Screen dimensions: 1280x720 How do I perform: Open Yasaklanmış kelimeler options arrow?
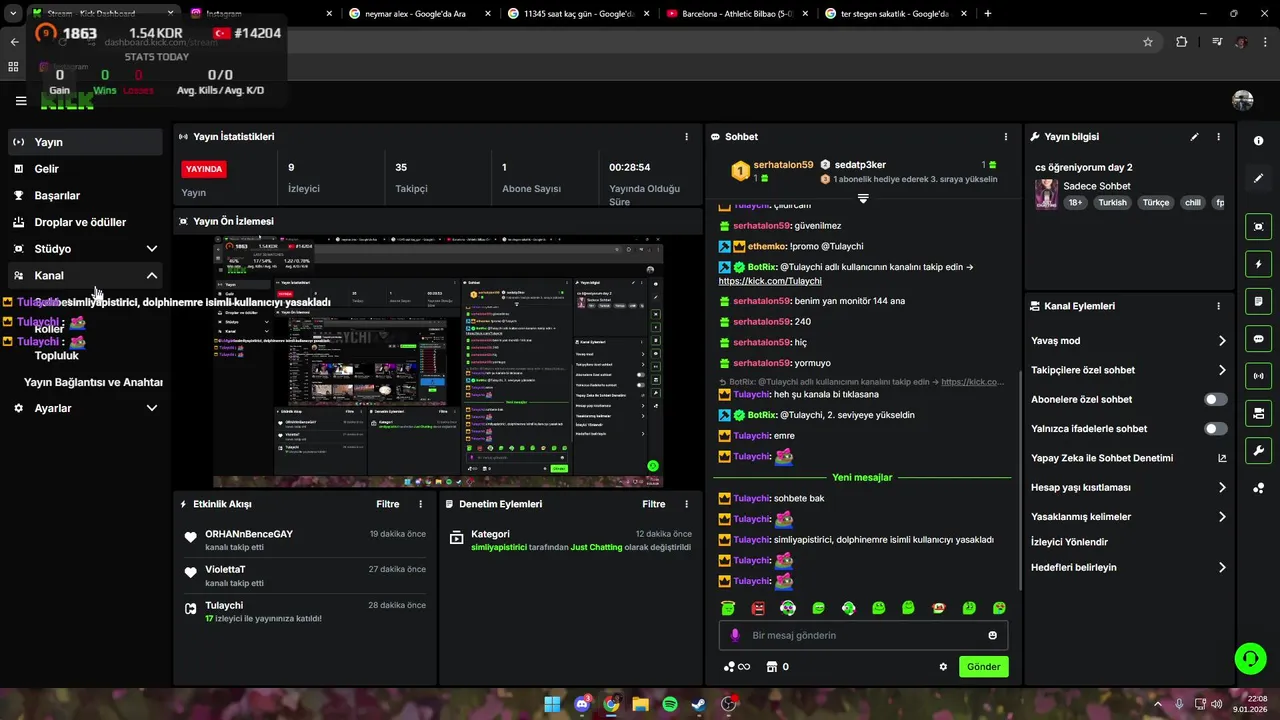[x=1221, y=517]
